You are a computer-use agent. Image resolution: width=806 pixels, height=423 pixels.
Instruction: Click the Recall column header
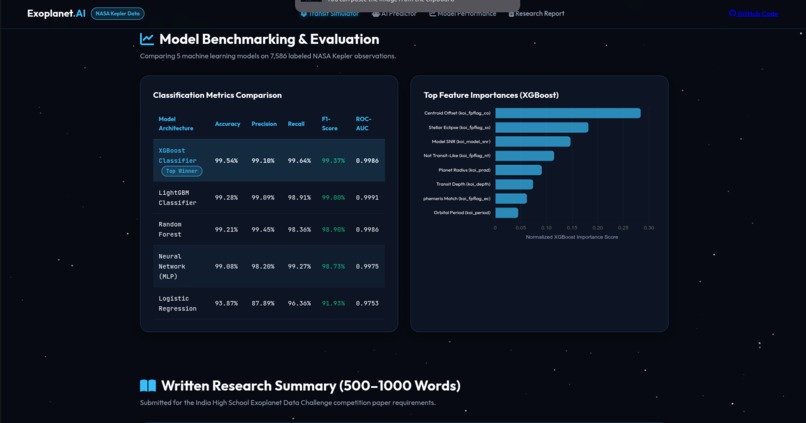point(296,124)
